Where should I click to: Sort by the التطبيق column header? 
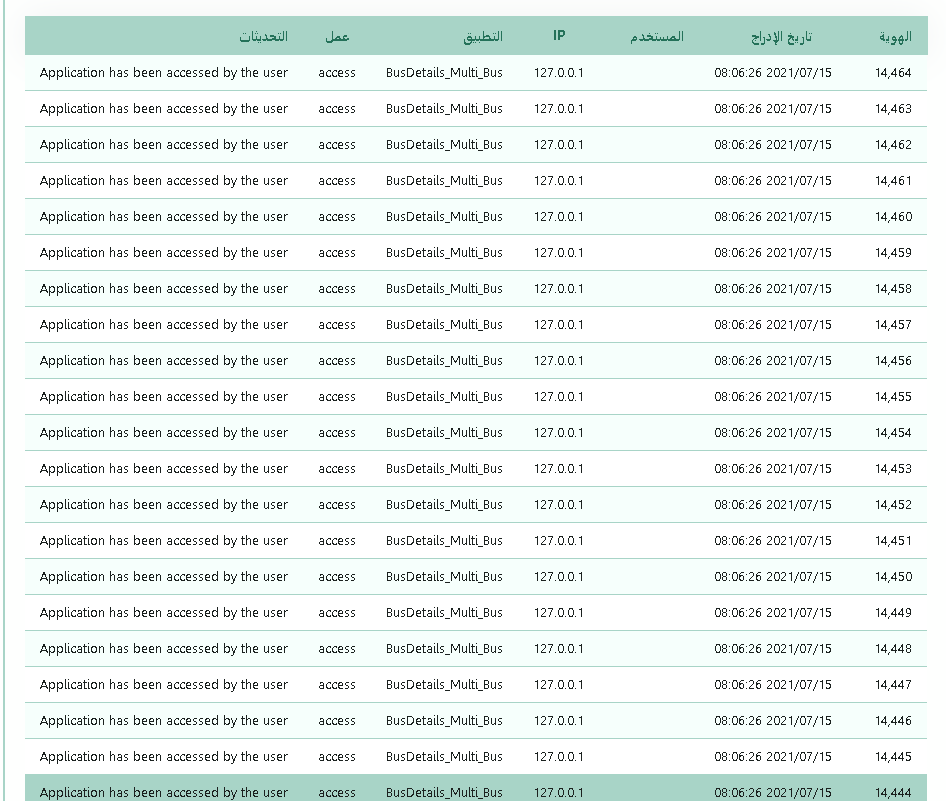coord(483,37)
